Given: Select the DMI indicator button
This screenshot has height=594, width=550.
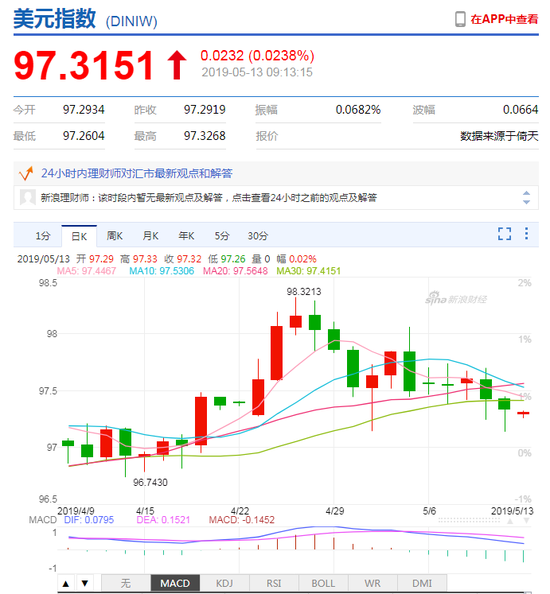Looking at the screenshot, I should point(422,583).
